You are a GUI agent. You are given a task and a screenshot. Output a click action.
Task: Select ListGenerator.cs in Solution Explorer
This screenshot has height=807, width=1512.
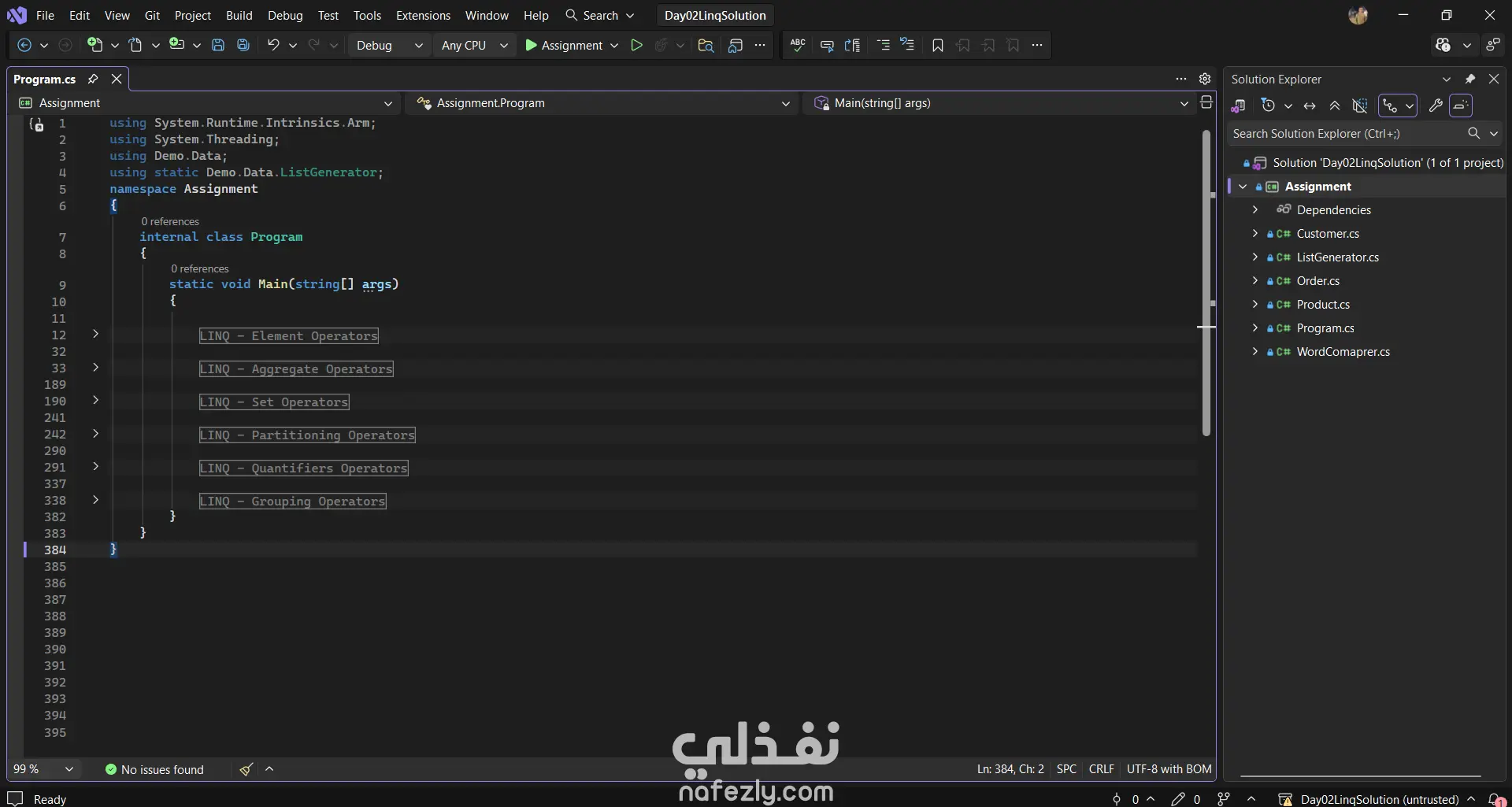(x=1337, y=257)
